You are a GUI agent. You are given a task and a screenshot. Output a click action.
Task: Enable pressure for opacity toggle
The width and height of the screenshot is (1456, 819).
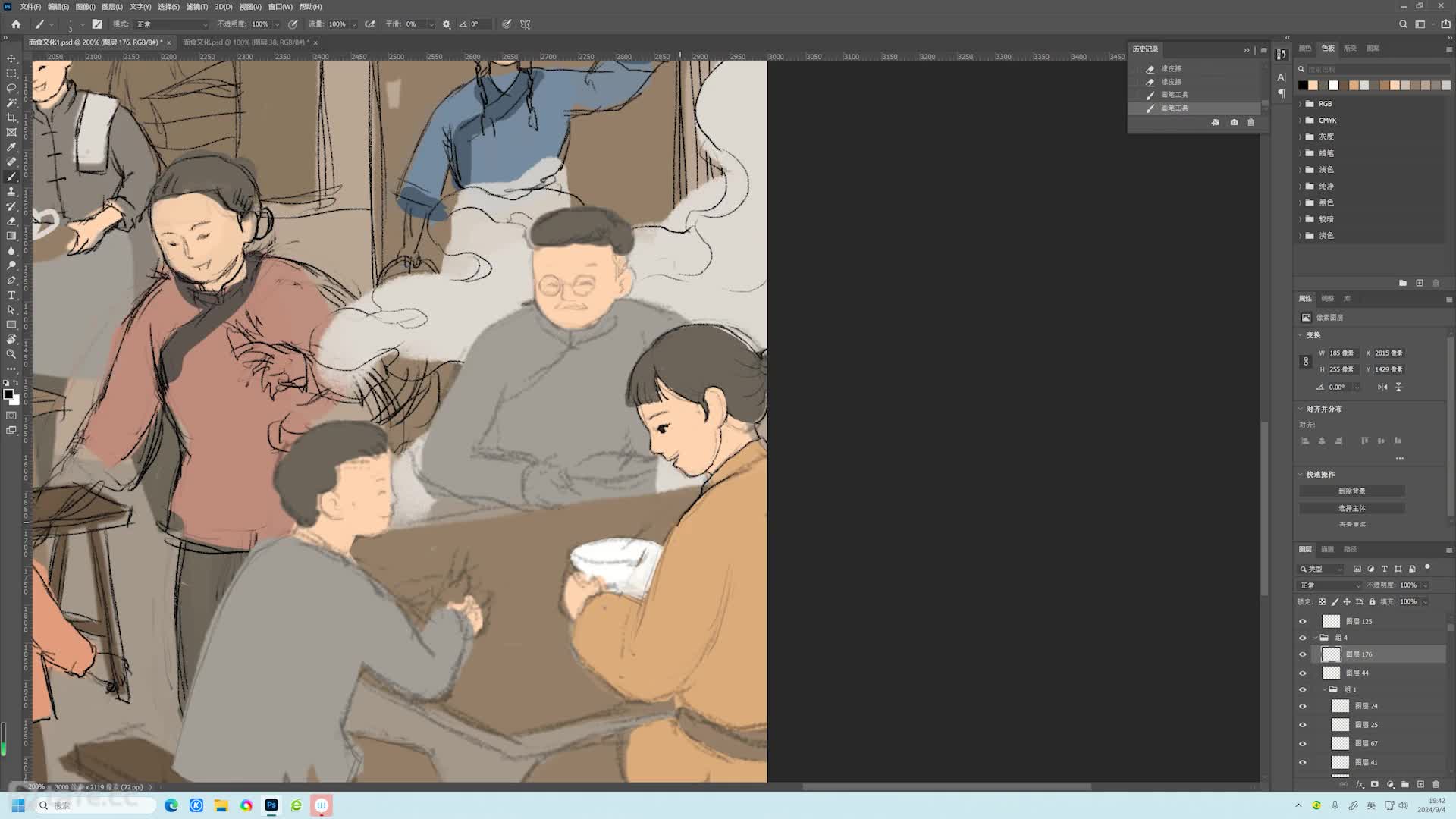click(293, 24)
